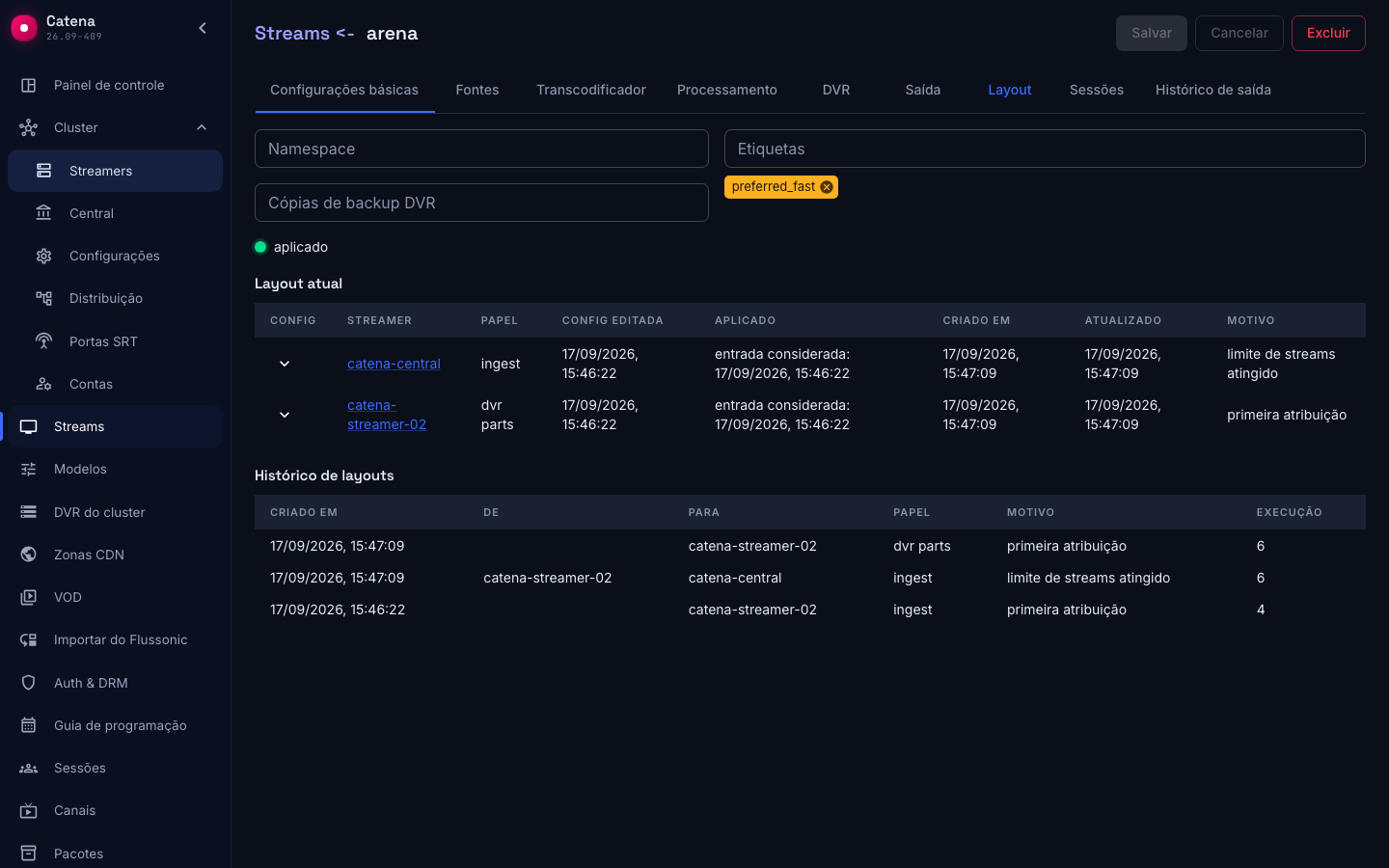Screen dimensions: 1389x868
Task: Open Streamers in the sidebar
Action: [x=115, y=171]
